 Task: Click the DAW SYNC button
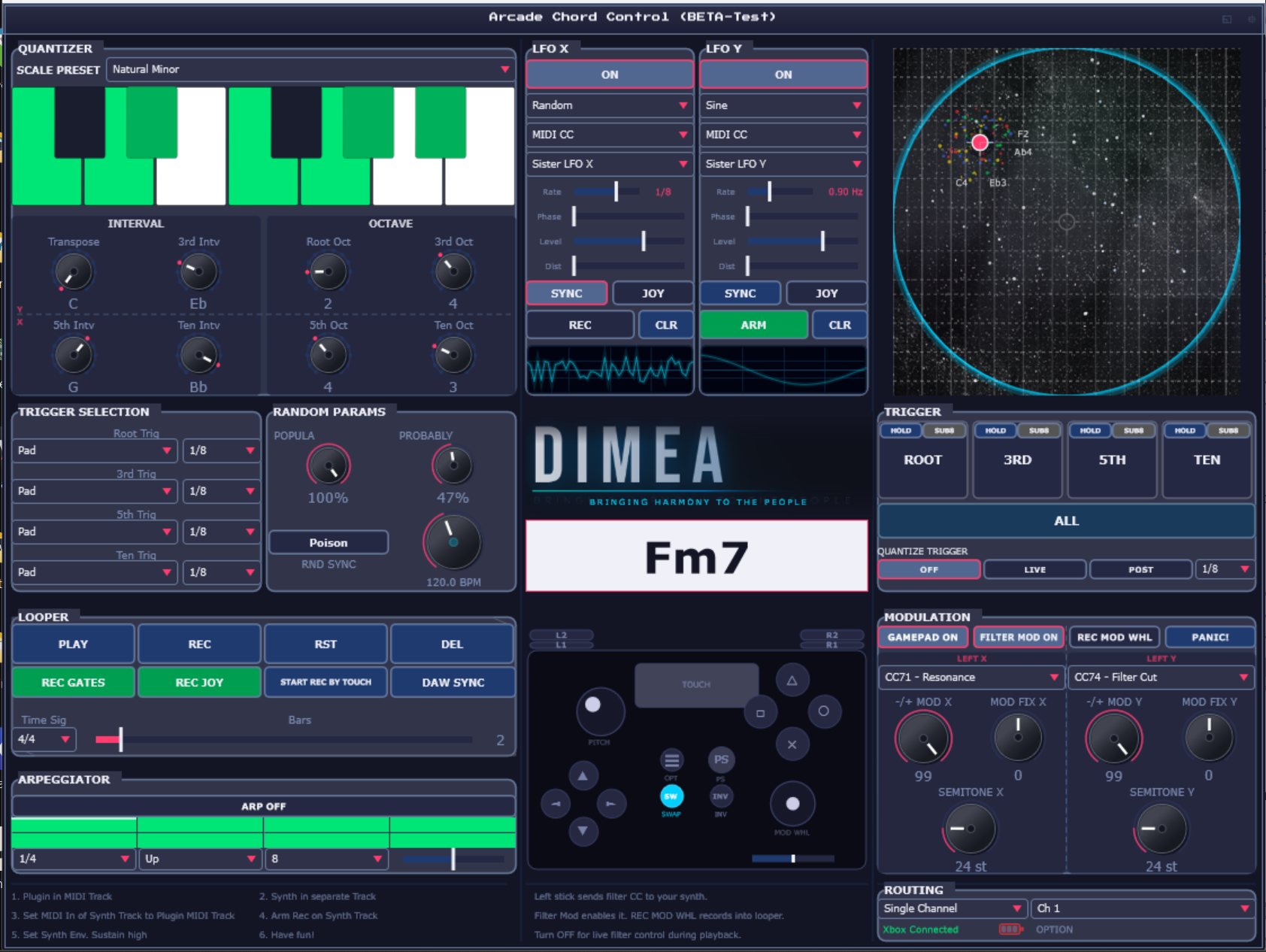[453, 682]
